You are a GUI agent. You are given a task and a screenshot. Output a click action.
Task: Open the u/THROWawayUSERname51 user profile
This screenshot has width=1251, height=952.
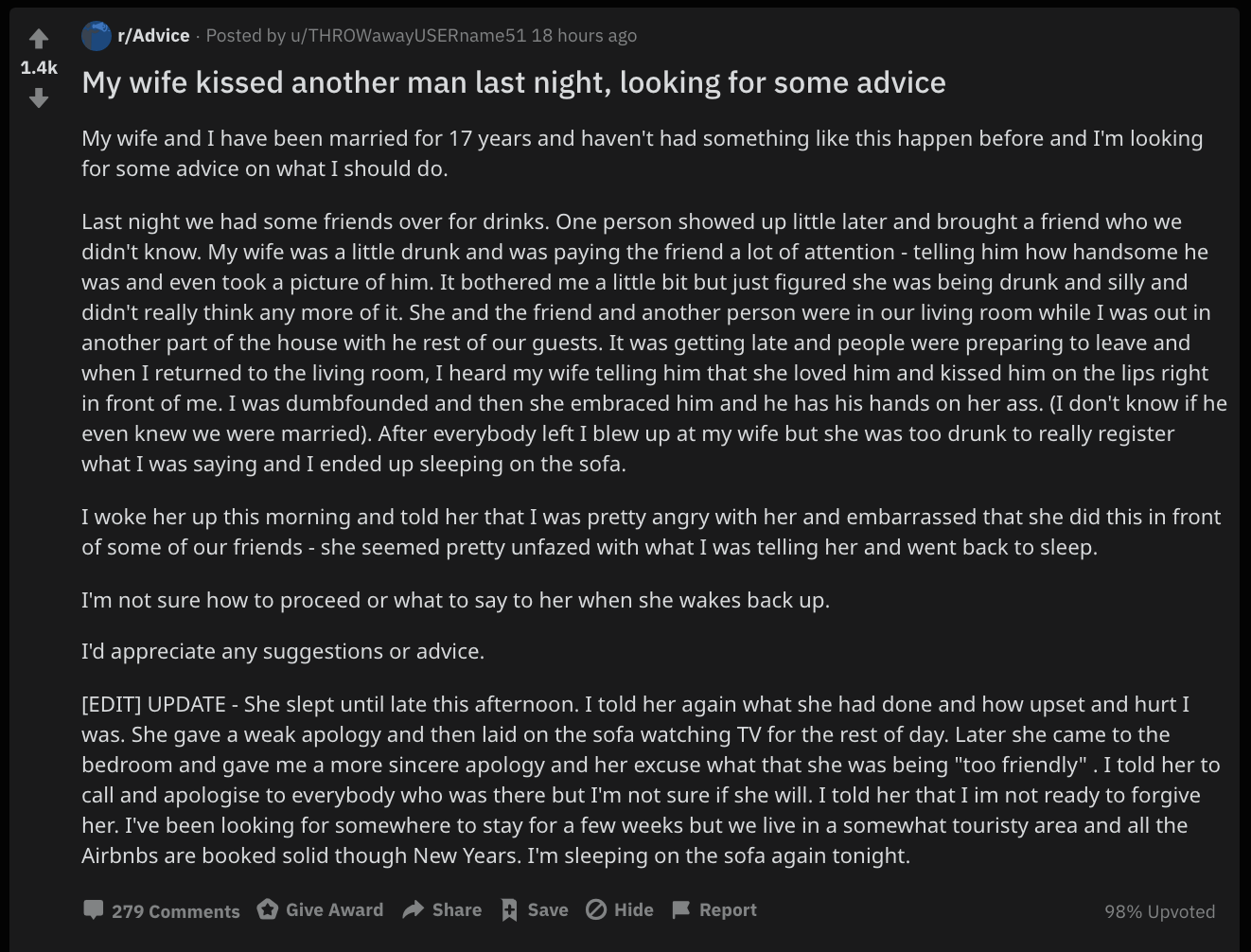pos(408,36)
